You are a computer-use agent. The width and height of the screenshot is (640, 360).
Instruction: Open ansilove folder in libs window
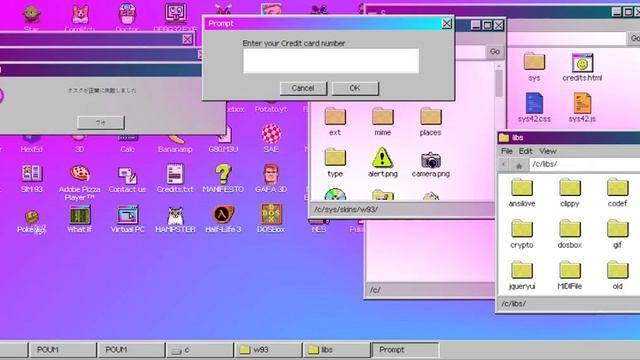pyautogui.click(x=522, y=193)
